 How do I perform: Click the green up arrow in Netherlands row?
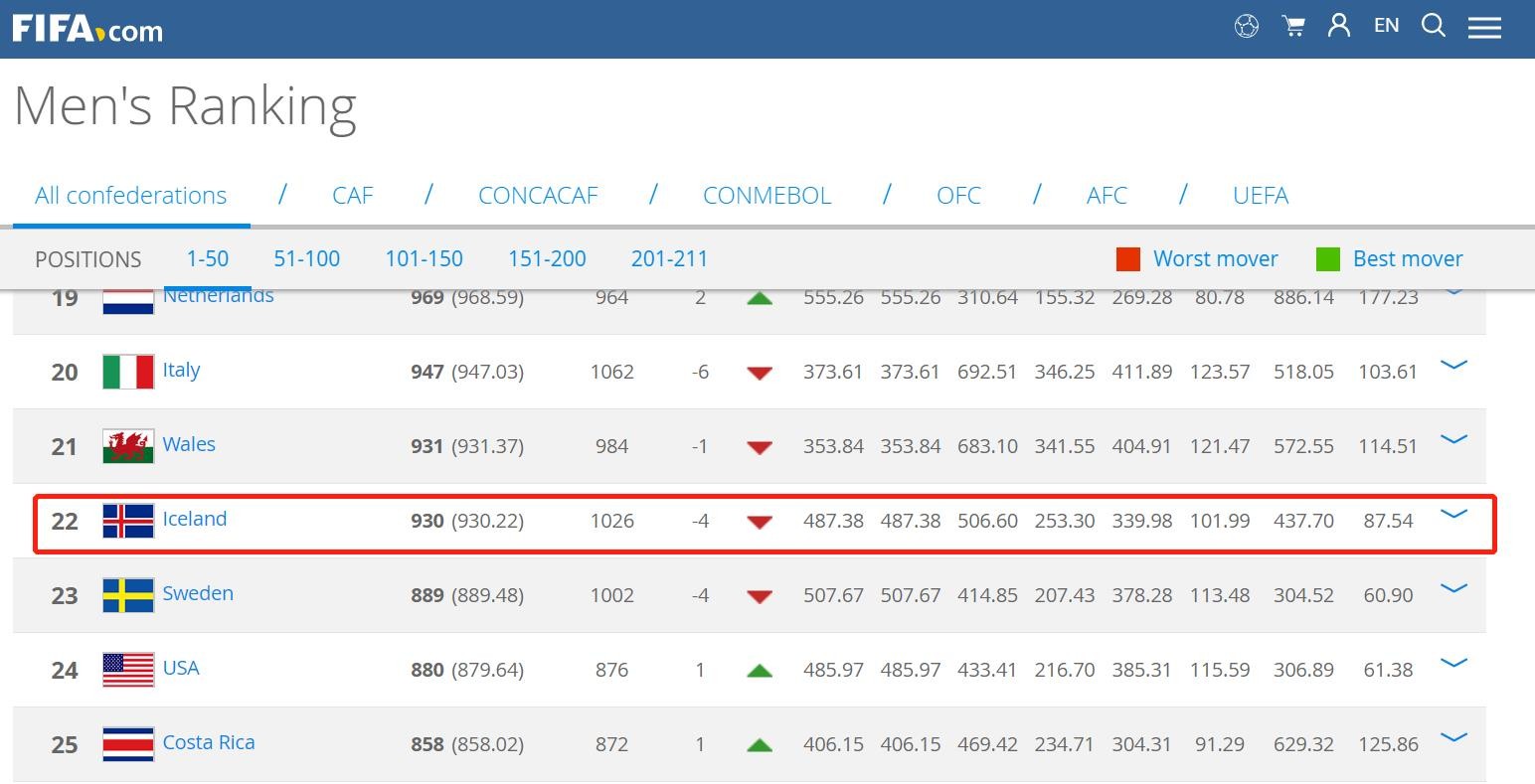click(760, 297)
